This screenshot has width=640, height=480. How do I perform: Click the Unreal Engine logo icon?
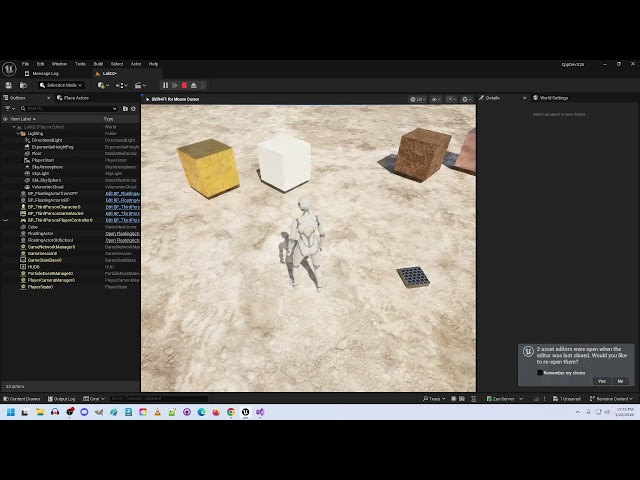[9, 69]
